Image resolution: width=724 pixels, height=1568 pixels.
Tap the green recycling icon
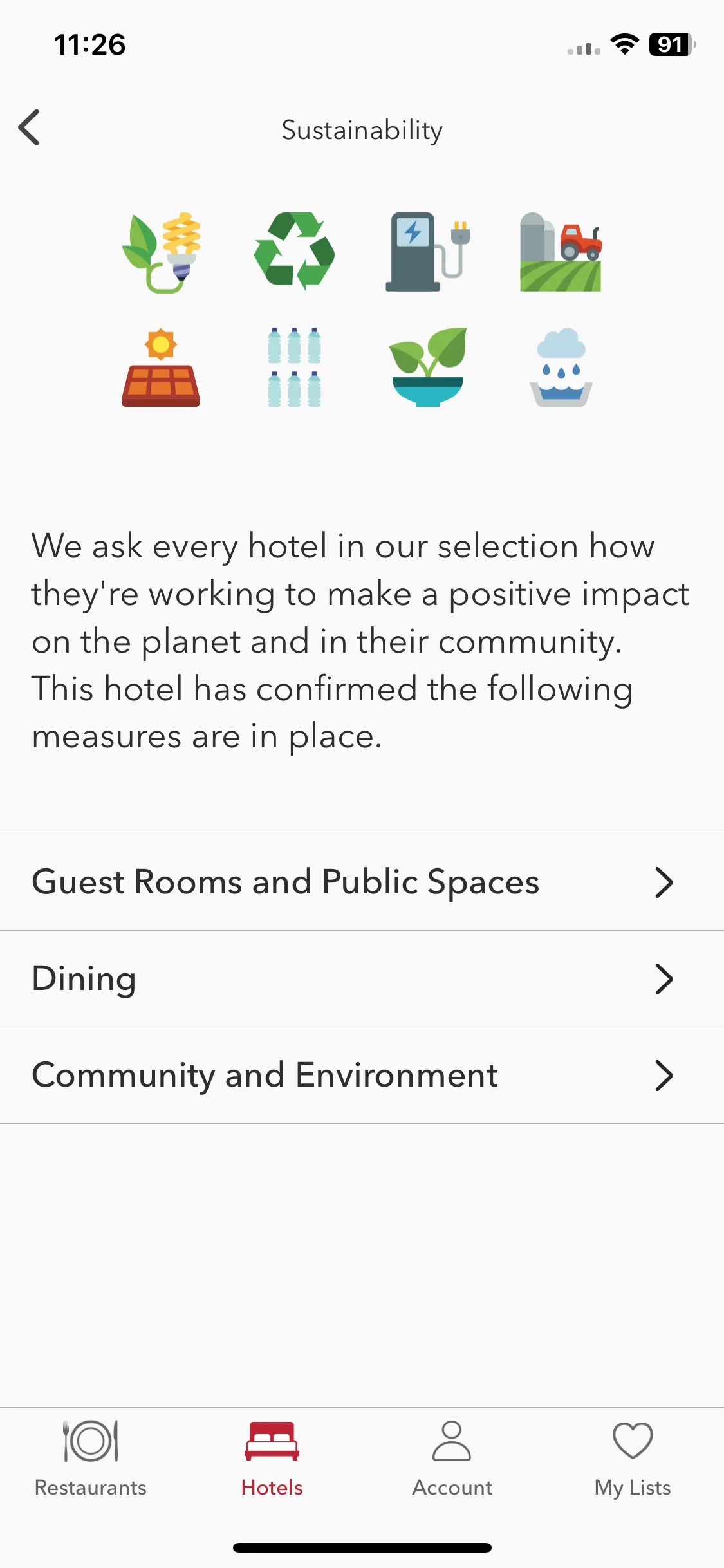pyautogui.click(x=294, y=251)
